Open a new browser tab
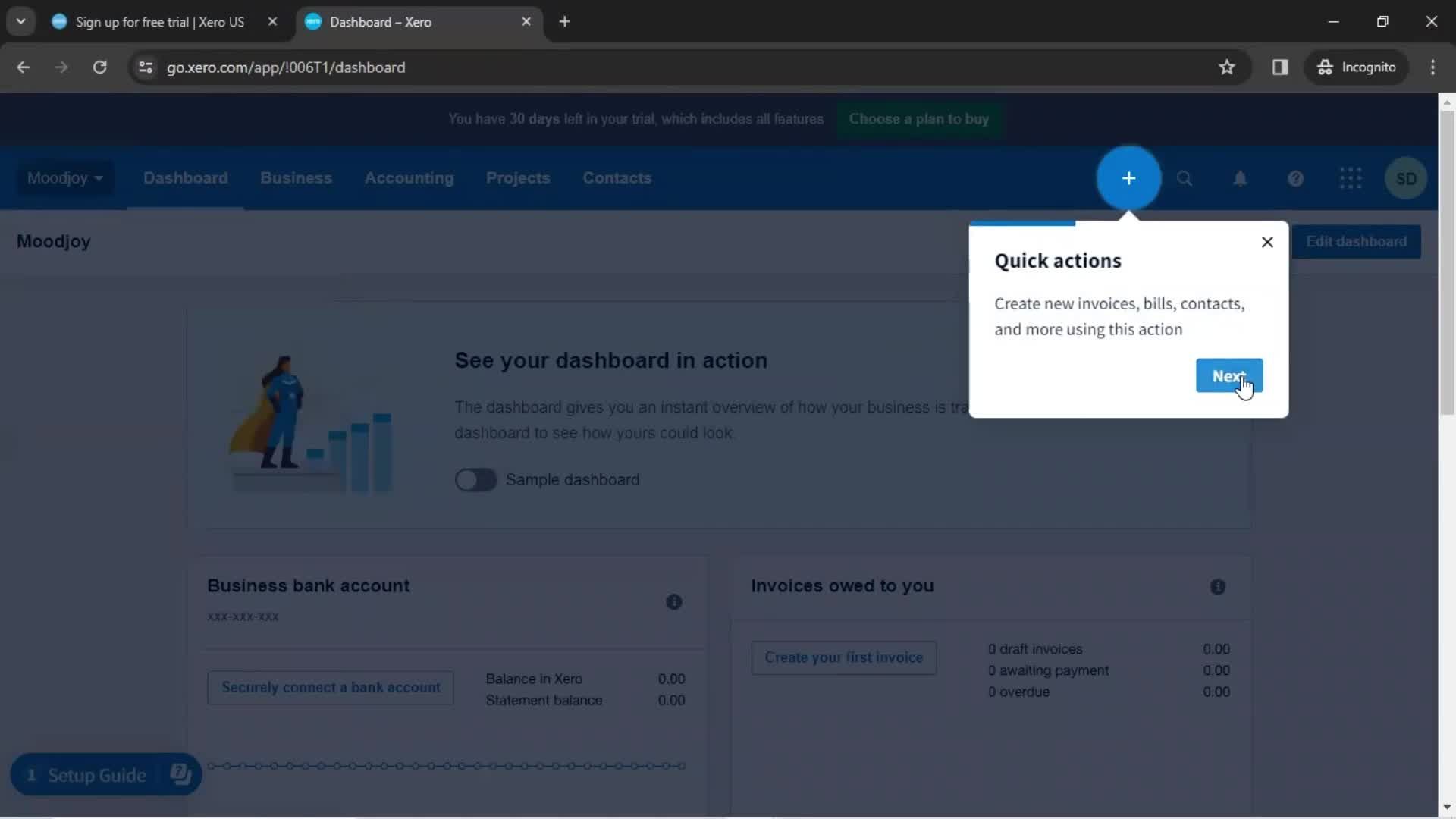 (564, 22)
